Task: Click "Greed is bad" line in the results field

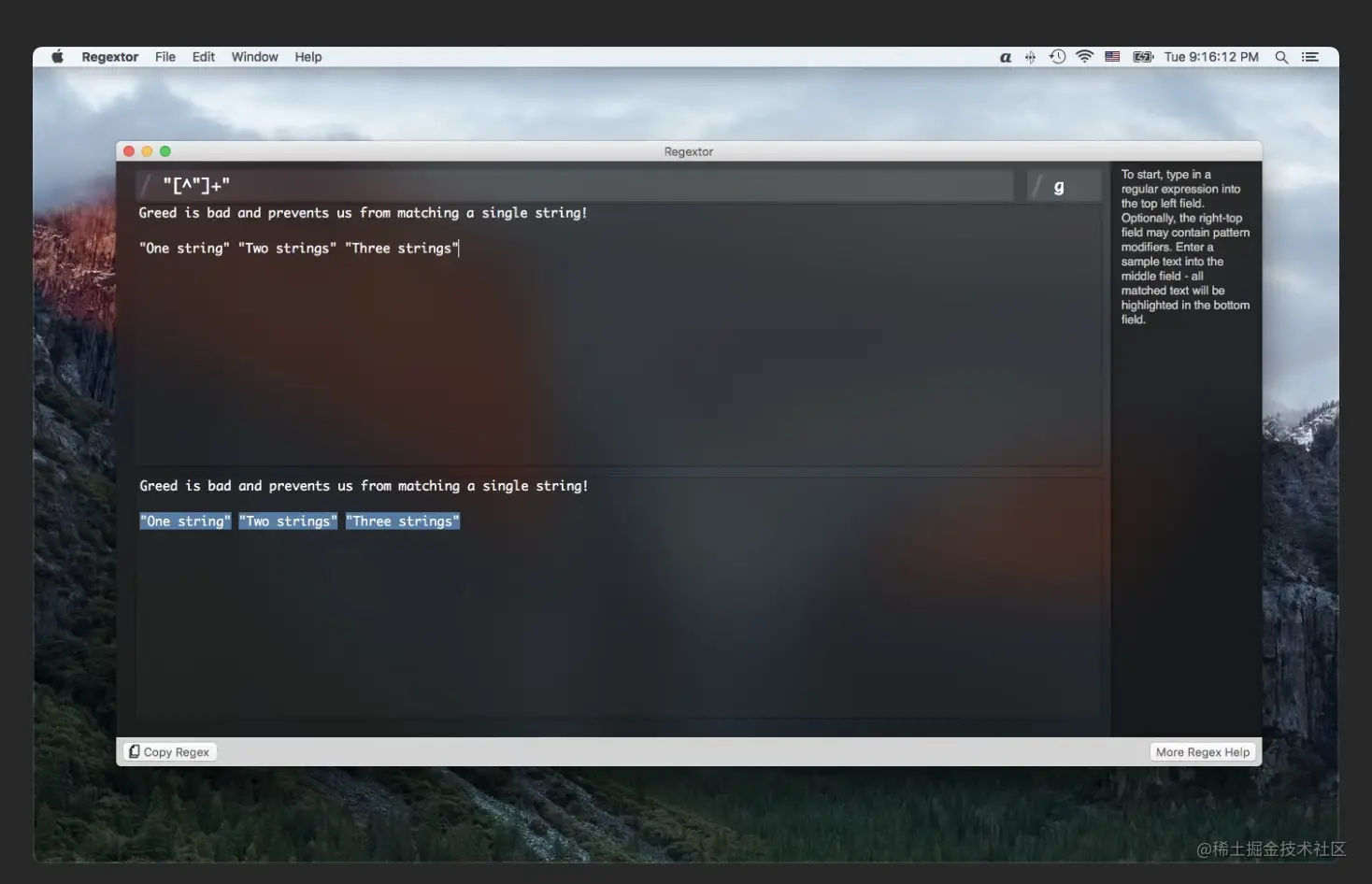Action: tap(364, 486)
